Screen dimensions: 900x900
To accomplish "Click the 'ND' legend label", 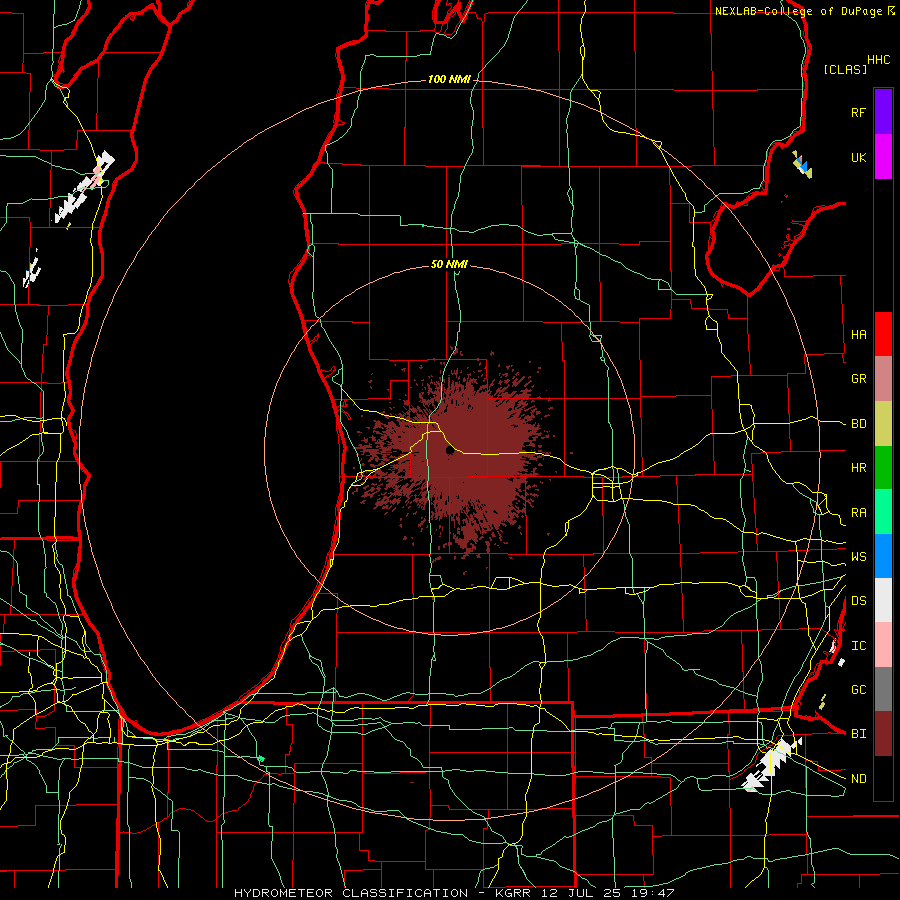I will pos(859,779).
